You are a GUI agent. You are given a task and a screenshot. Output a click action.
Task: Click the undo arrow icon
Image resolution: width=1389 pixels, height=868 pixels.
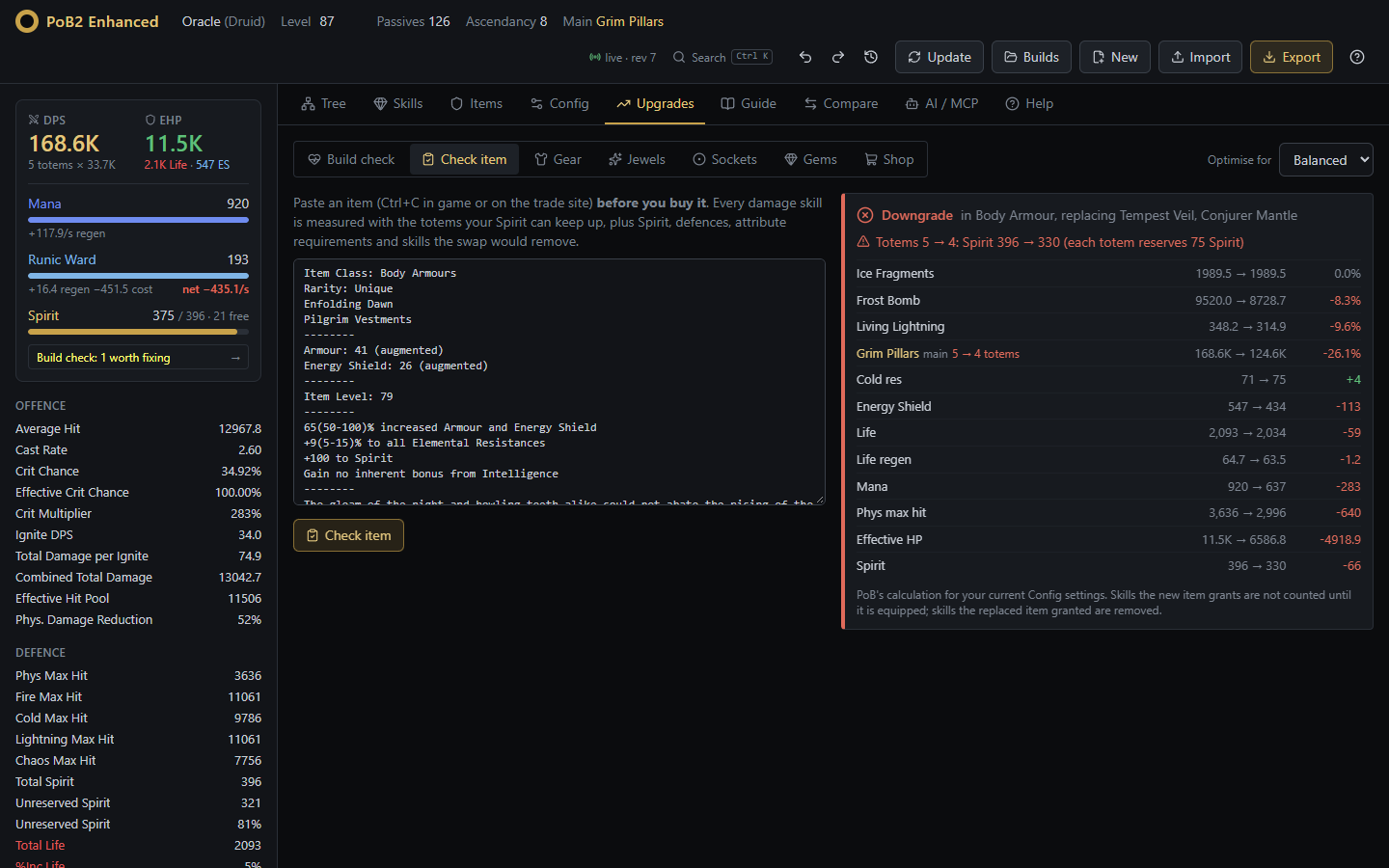(805, 57)
